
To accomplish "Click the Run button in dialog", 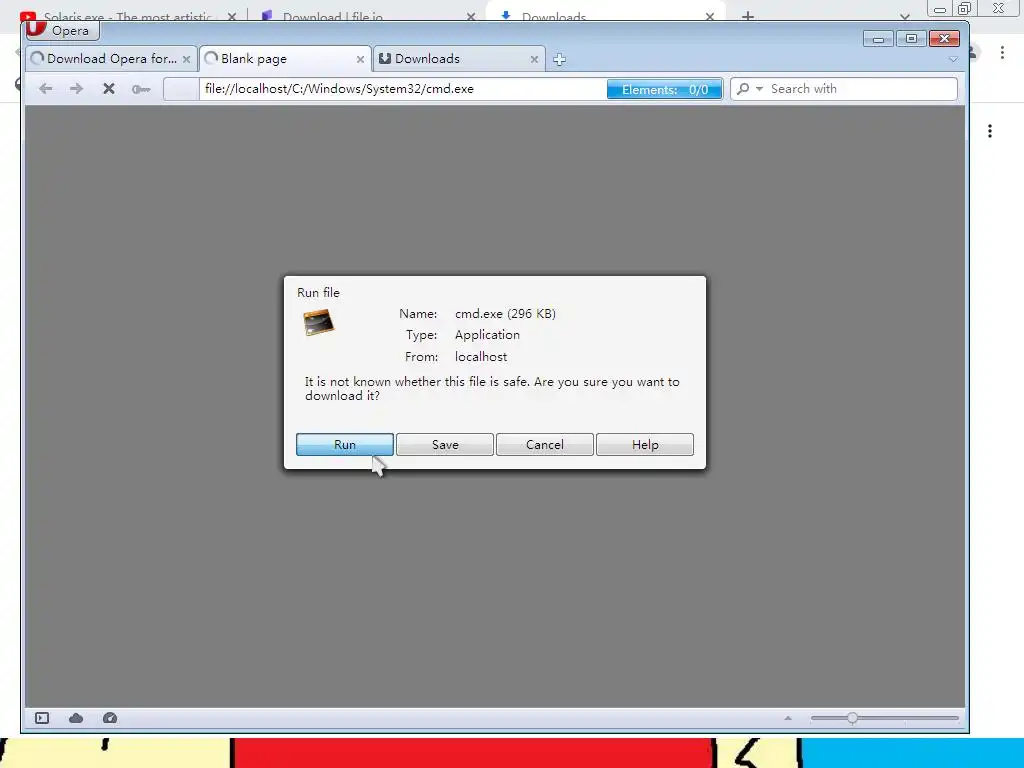I will [x=344, y=445].
